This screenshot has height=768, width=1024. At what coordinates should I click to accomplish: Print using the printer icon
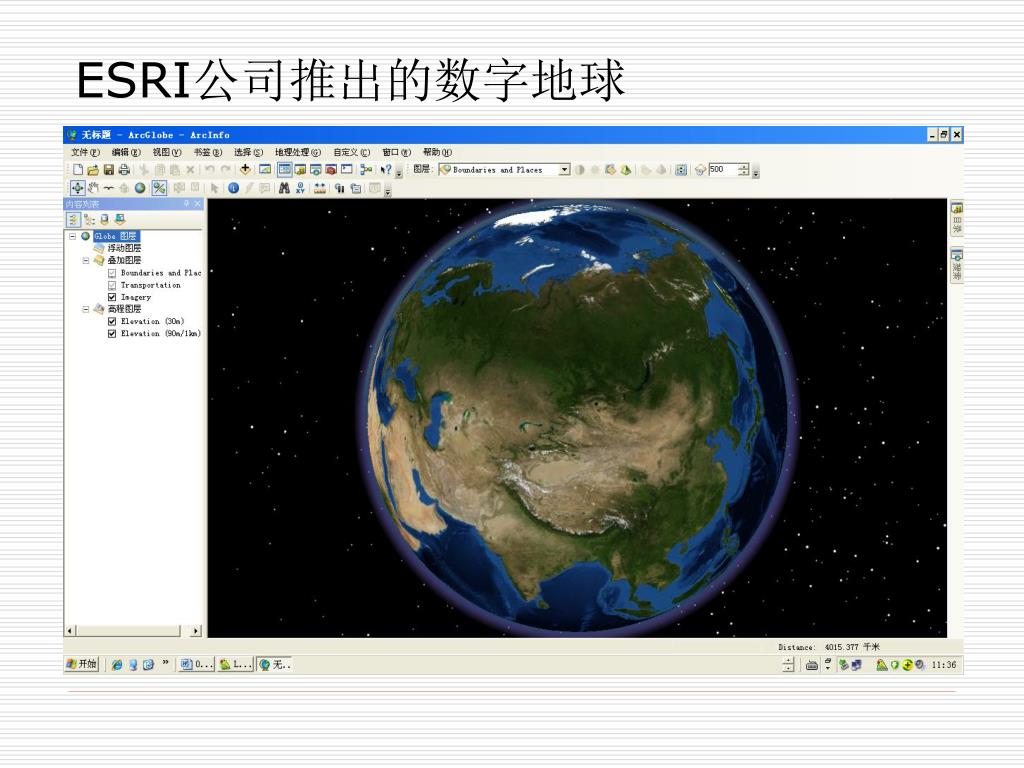click(x=123, y=170)
